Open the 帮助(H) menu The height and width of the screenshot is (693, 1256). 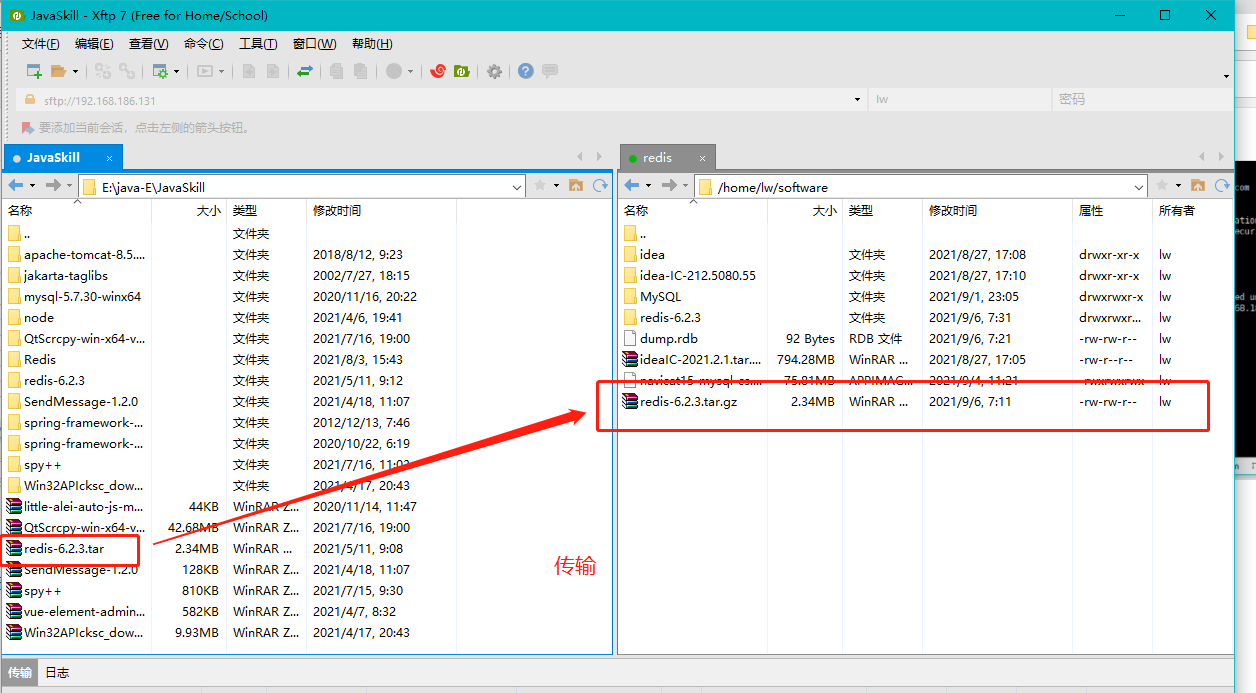coord(372,44)
